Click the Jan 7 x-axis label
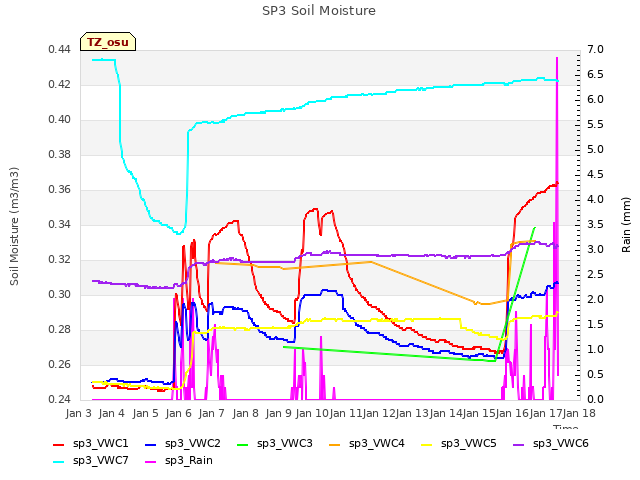Screen dimensions: 640x480 tap(212, 413)
